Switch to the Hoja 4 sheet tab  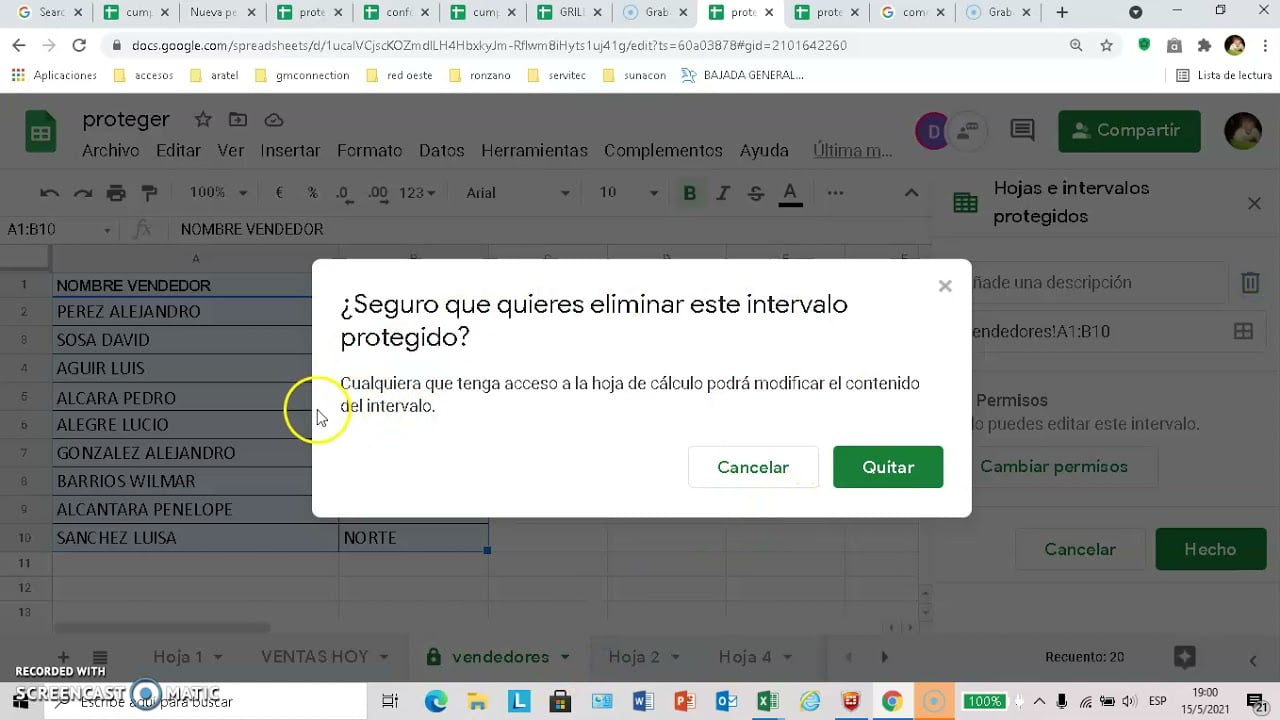(x=745, y=657)
